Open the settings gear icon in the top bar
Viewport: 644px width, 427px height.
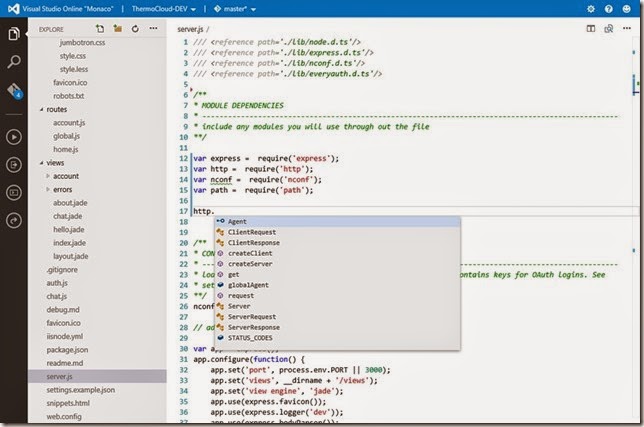coord(590,8)
